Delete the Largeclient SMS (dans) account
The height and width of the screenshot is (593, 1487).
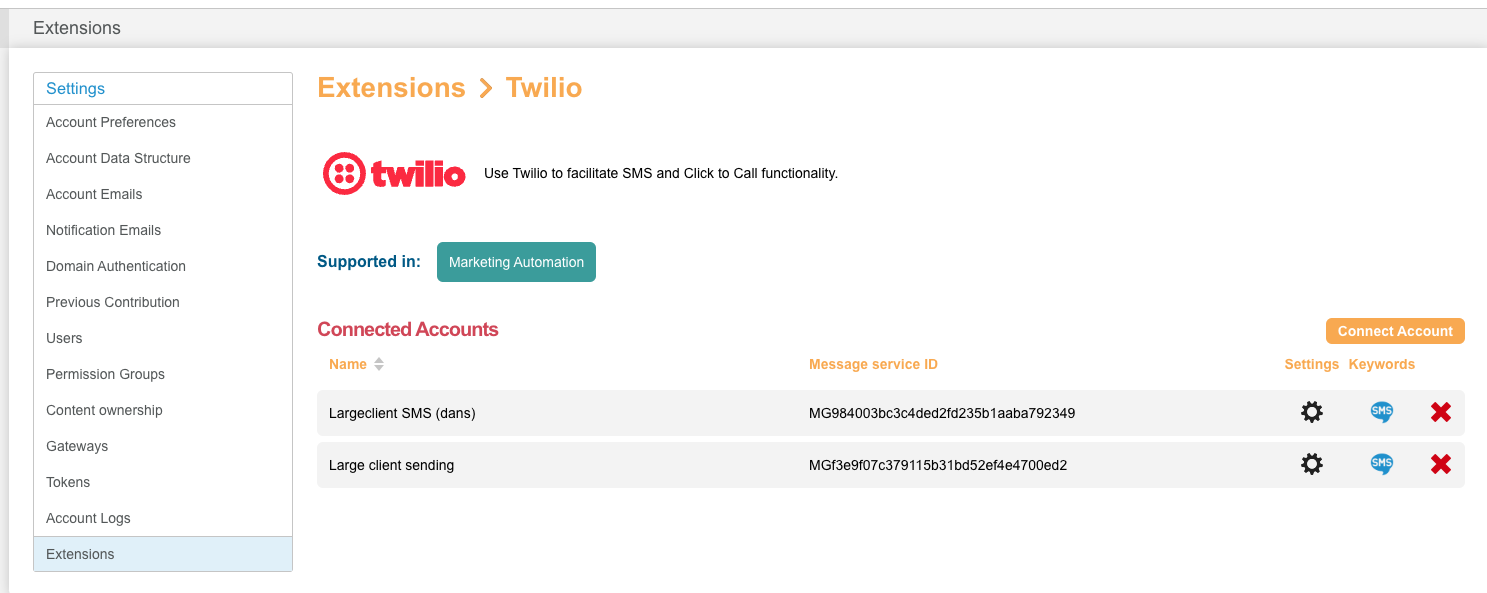1440,411
